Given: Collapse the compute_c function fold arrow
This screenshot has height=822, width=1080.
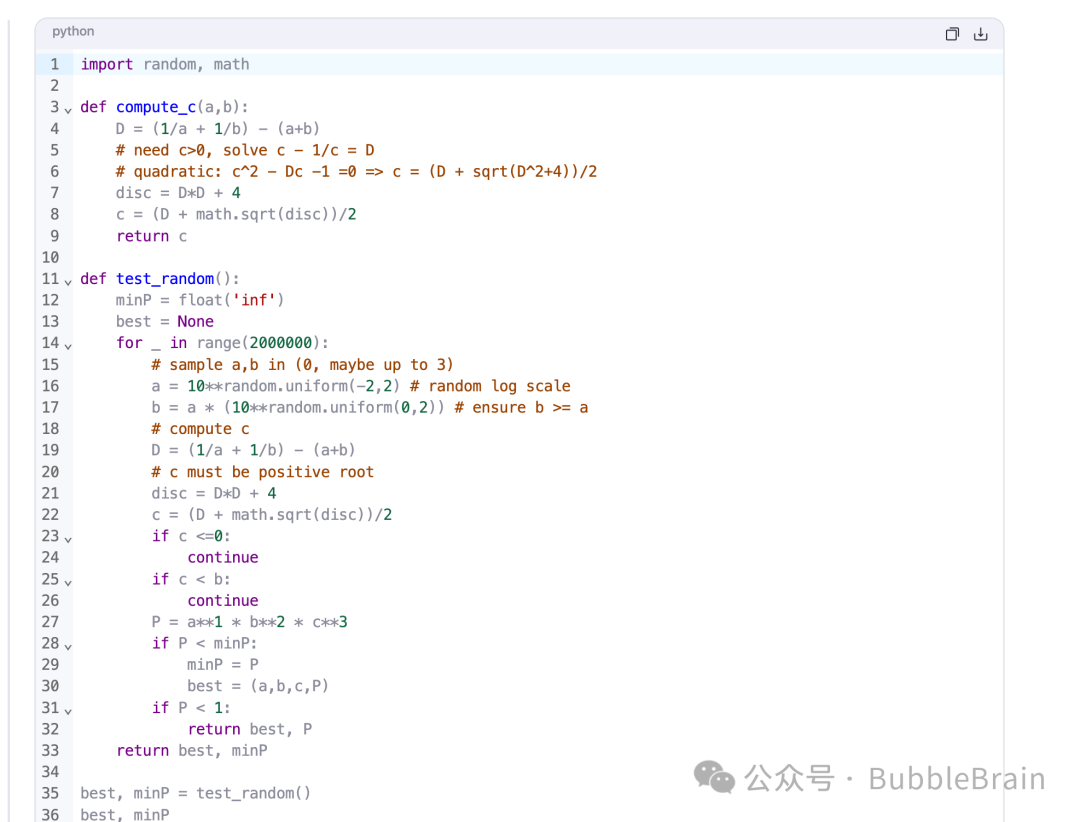Looking at the screenshot, I should pos(68,108).
